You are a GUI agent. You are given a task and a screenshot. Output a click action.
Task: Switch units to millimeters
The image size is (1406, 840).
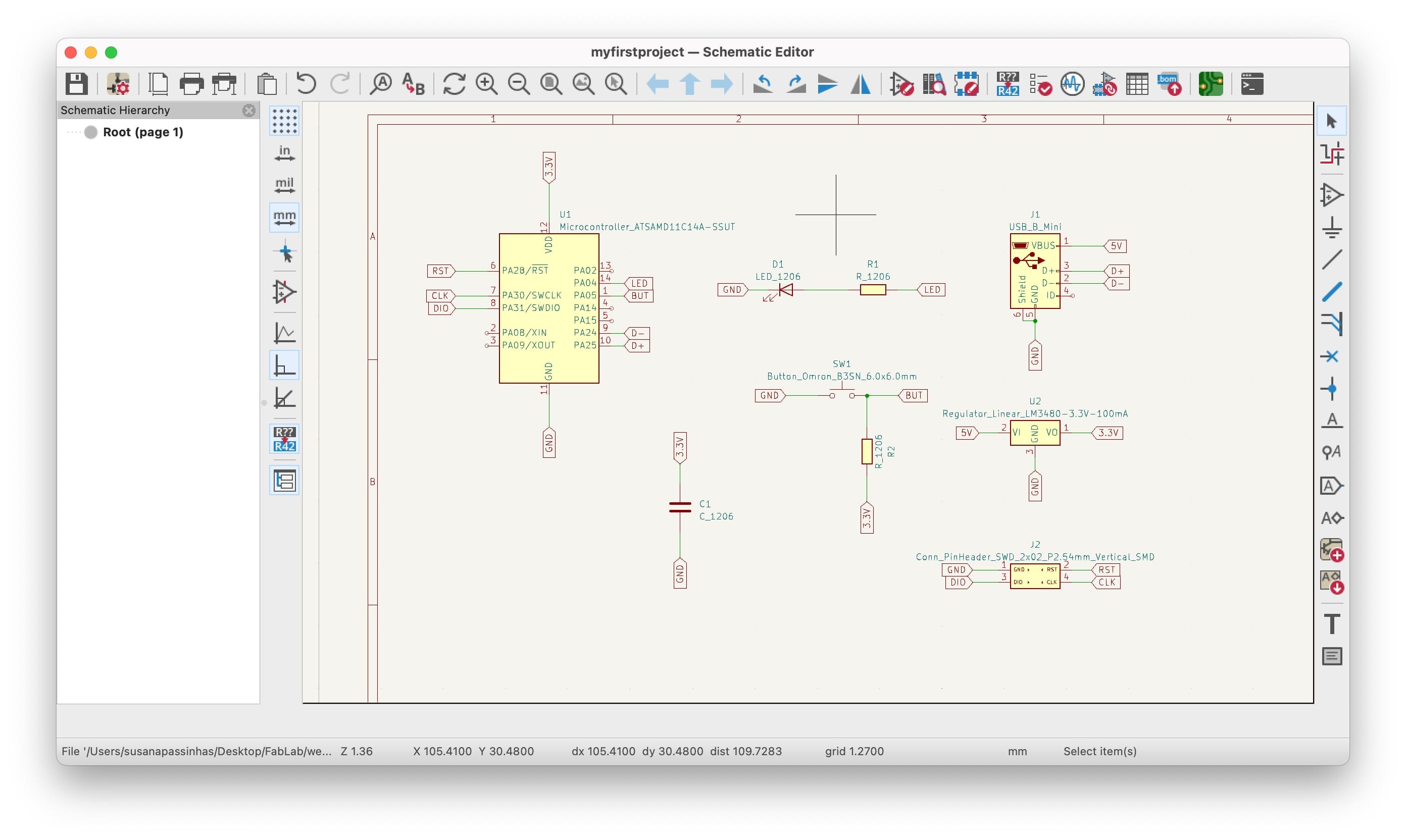tap(284, 218)
